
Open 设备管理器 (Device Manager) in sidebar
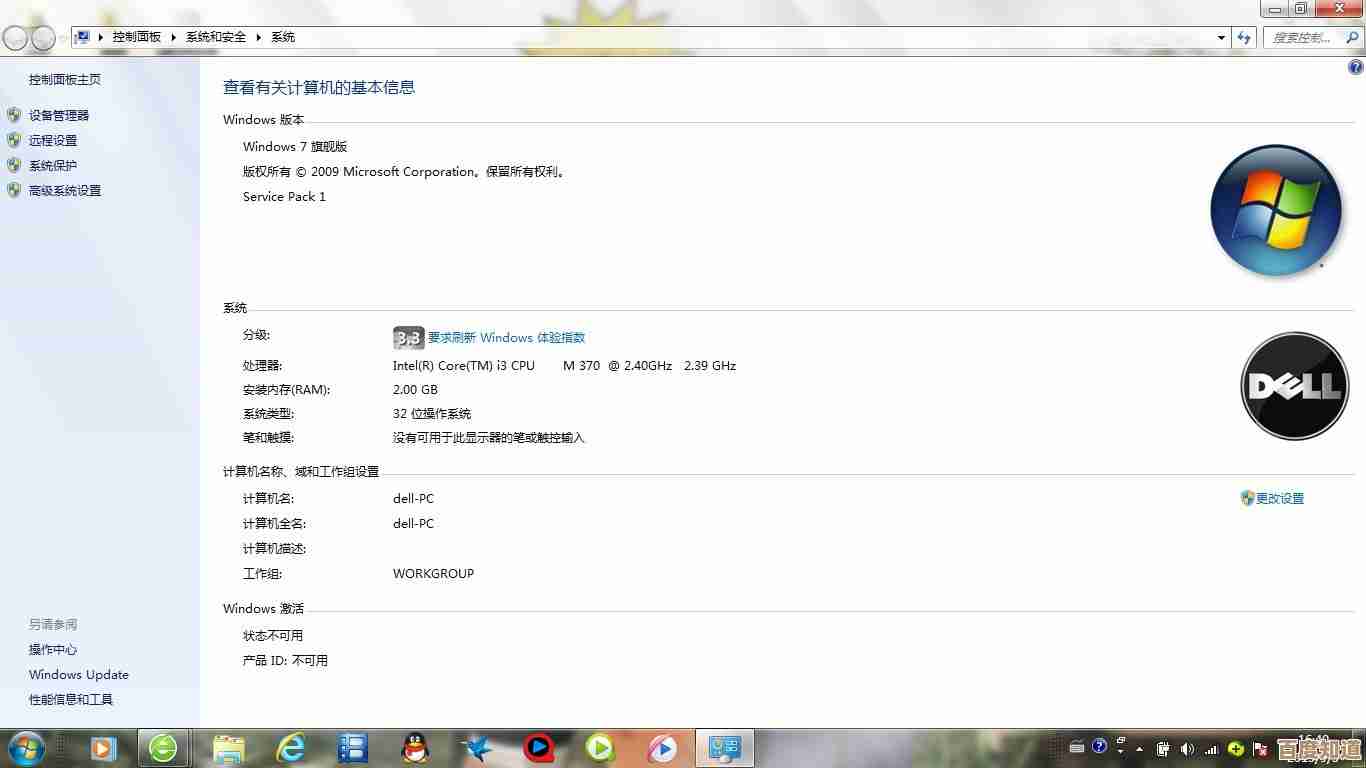(58, 116)
